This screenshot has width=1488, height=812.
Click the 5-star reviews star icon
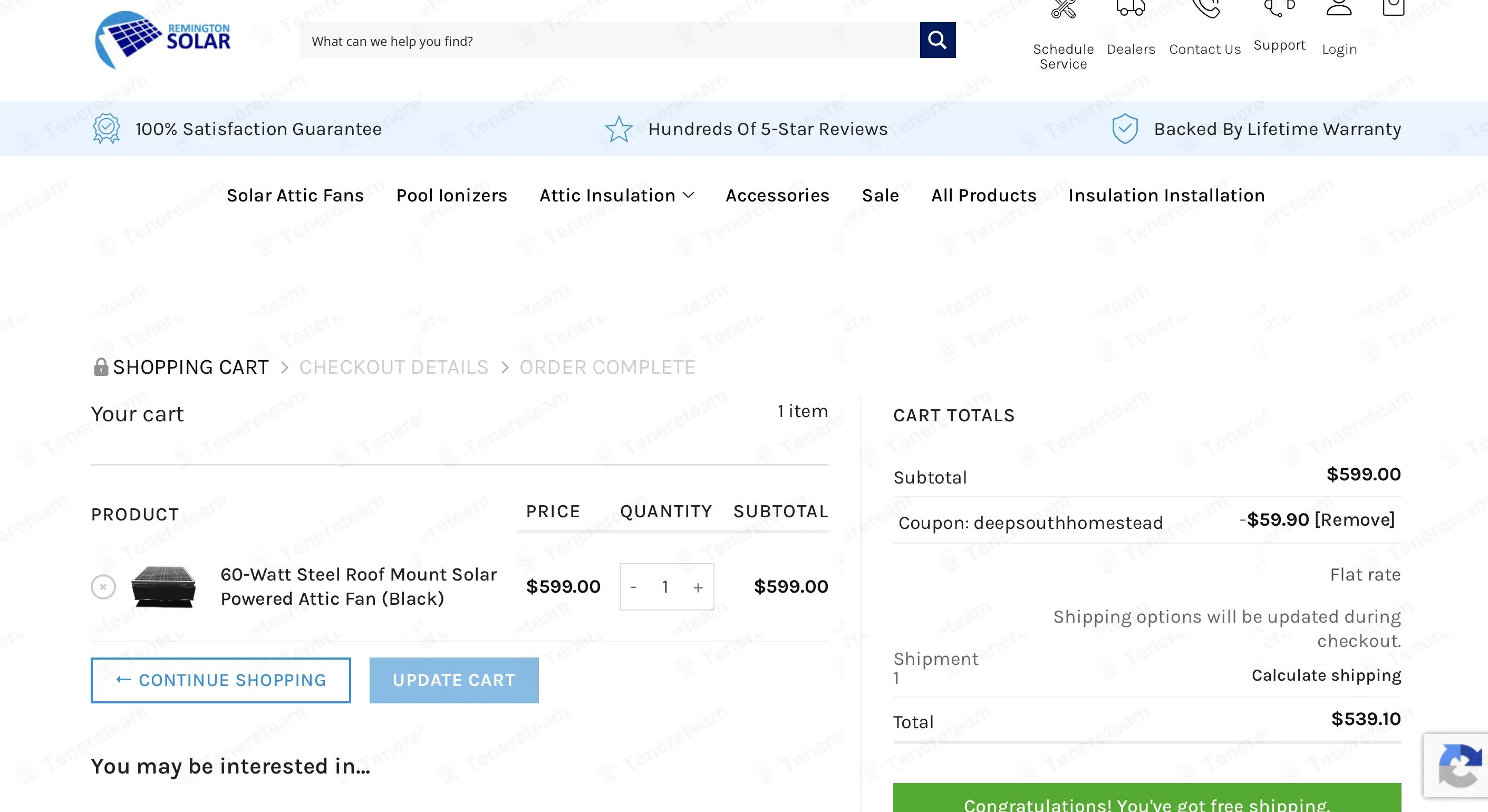click(619, 128)
